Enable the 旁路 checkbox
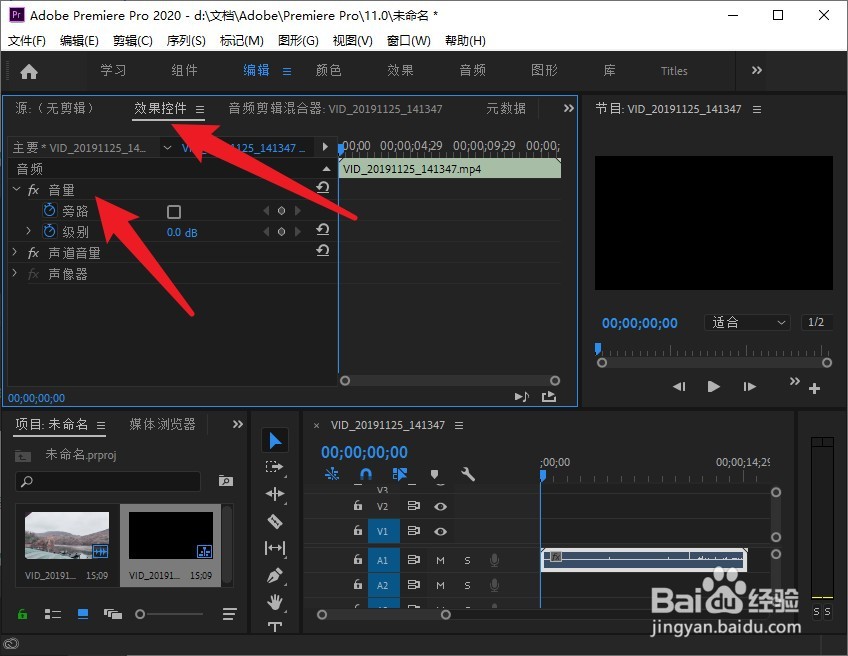Viewport: 848px width, 656px height. (174, 211)
